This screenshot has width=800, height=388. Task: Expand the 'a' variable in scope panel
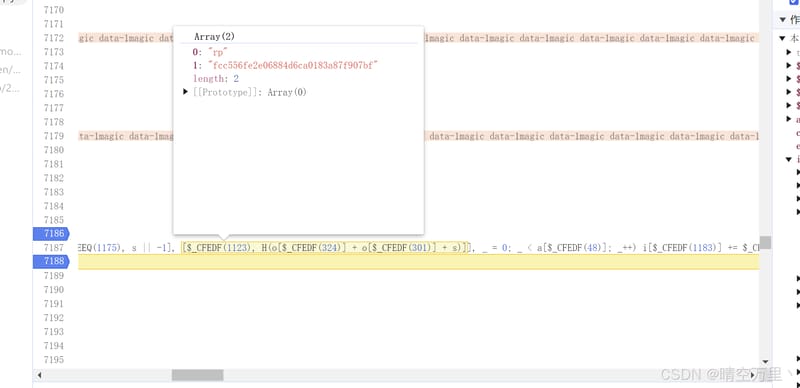(789, 119)
